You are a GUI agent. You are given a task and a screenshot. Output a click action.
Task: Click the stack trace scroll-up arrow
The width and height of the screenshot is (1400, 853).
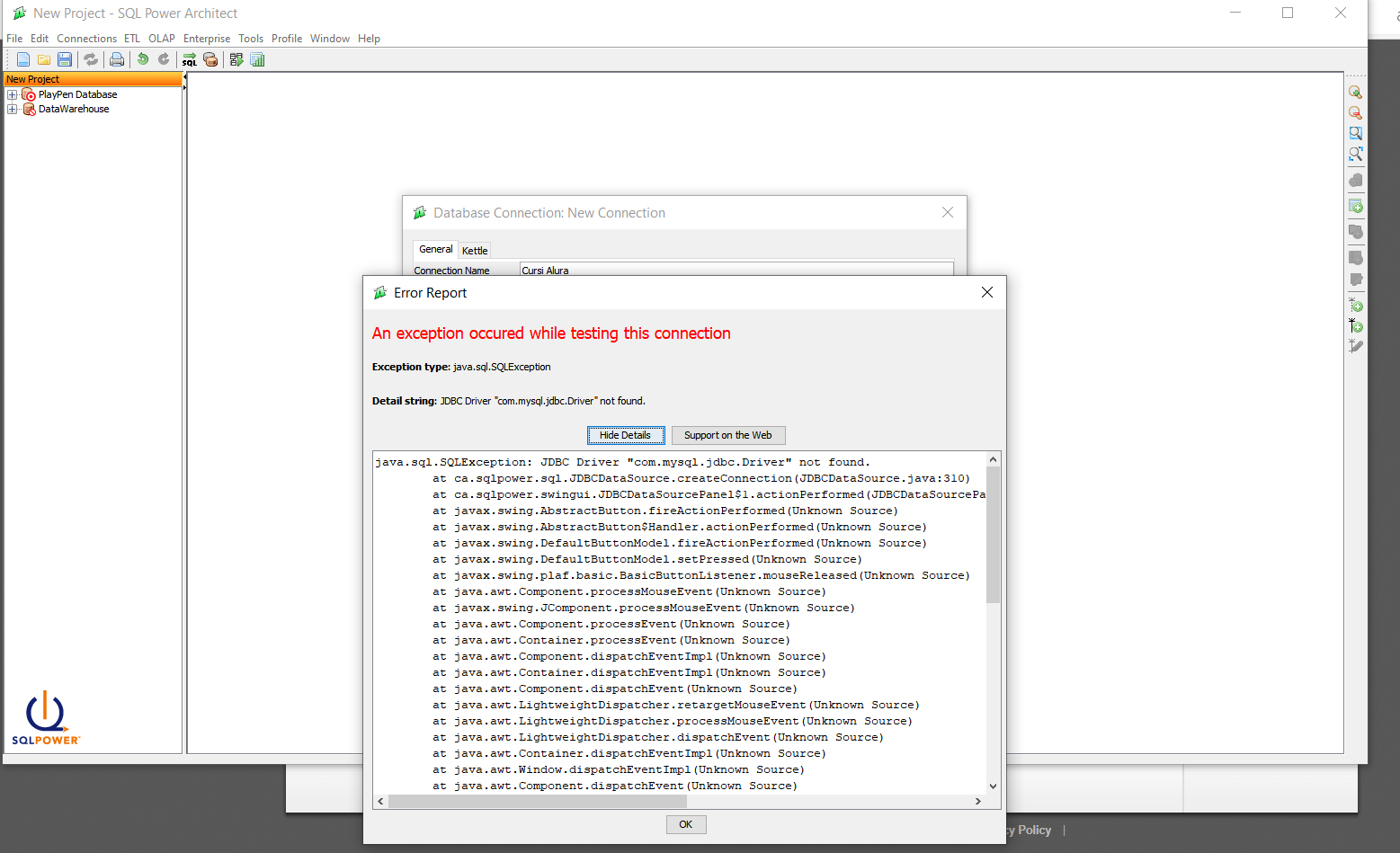coord(993,459)
